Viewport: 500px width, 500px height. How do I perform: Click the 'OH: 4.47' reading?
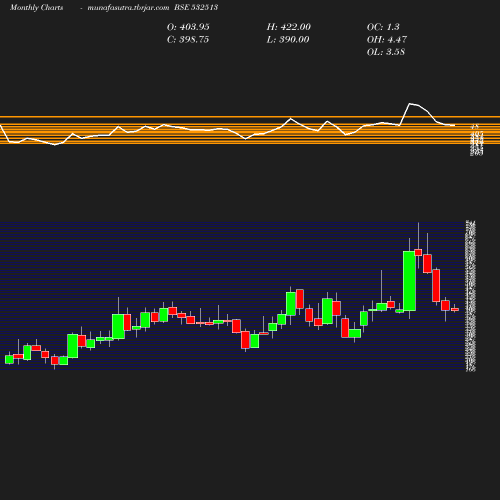387,40
